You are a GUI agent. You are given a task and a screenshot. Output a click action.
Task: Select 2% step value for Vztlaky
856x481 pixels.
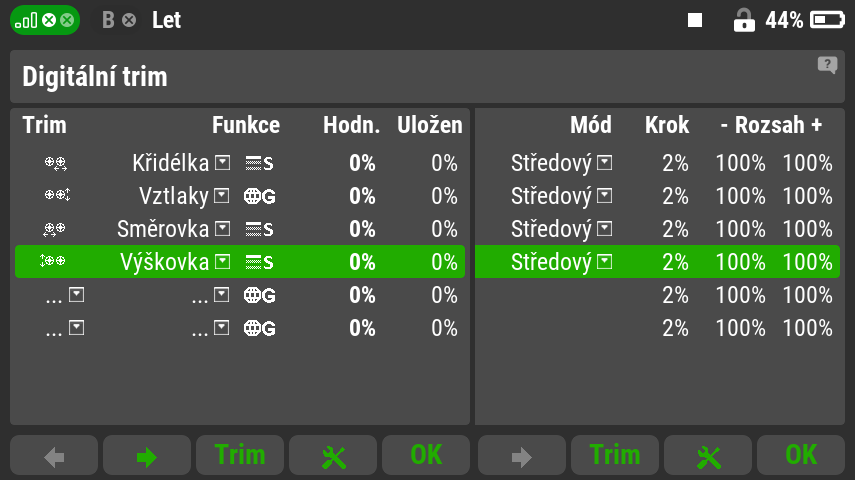[675, 196]
